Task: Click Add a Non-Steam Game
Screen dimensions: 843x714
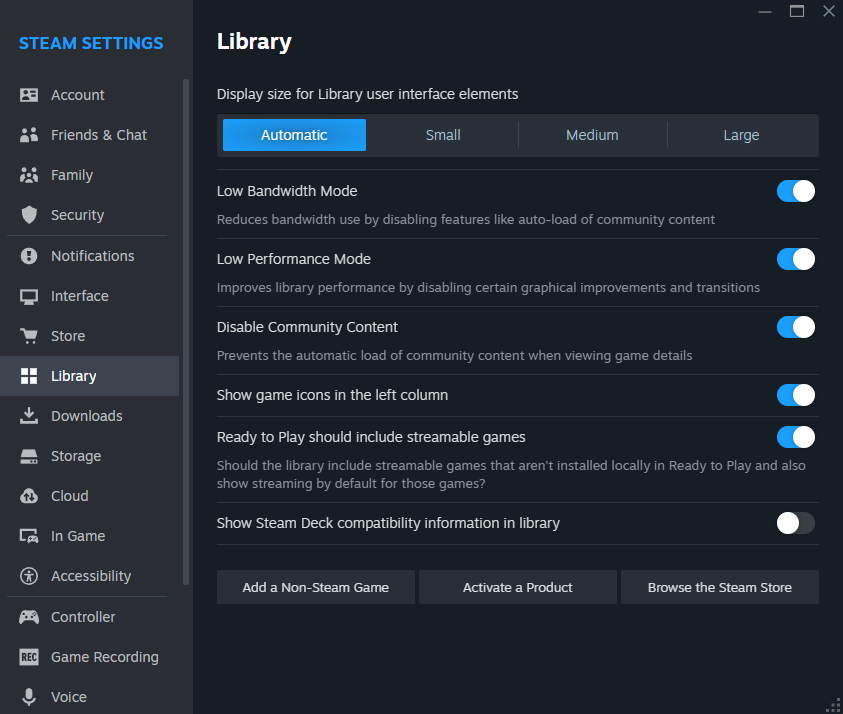Action: [315, 587]
